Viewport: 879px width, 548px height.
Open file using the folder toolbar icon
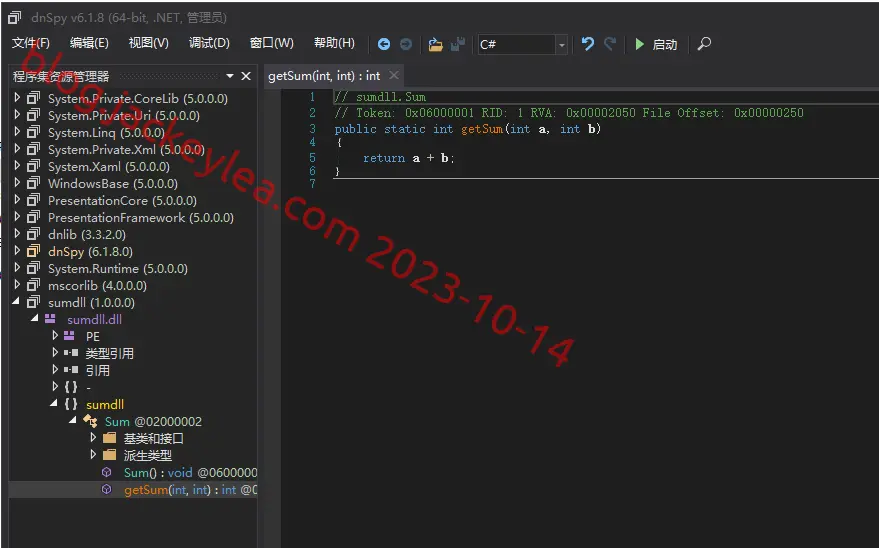[436, 44]
